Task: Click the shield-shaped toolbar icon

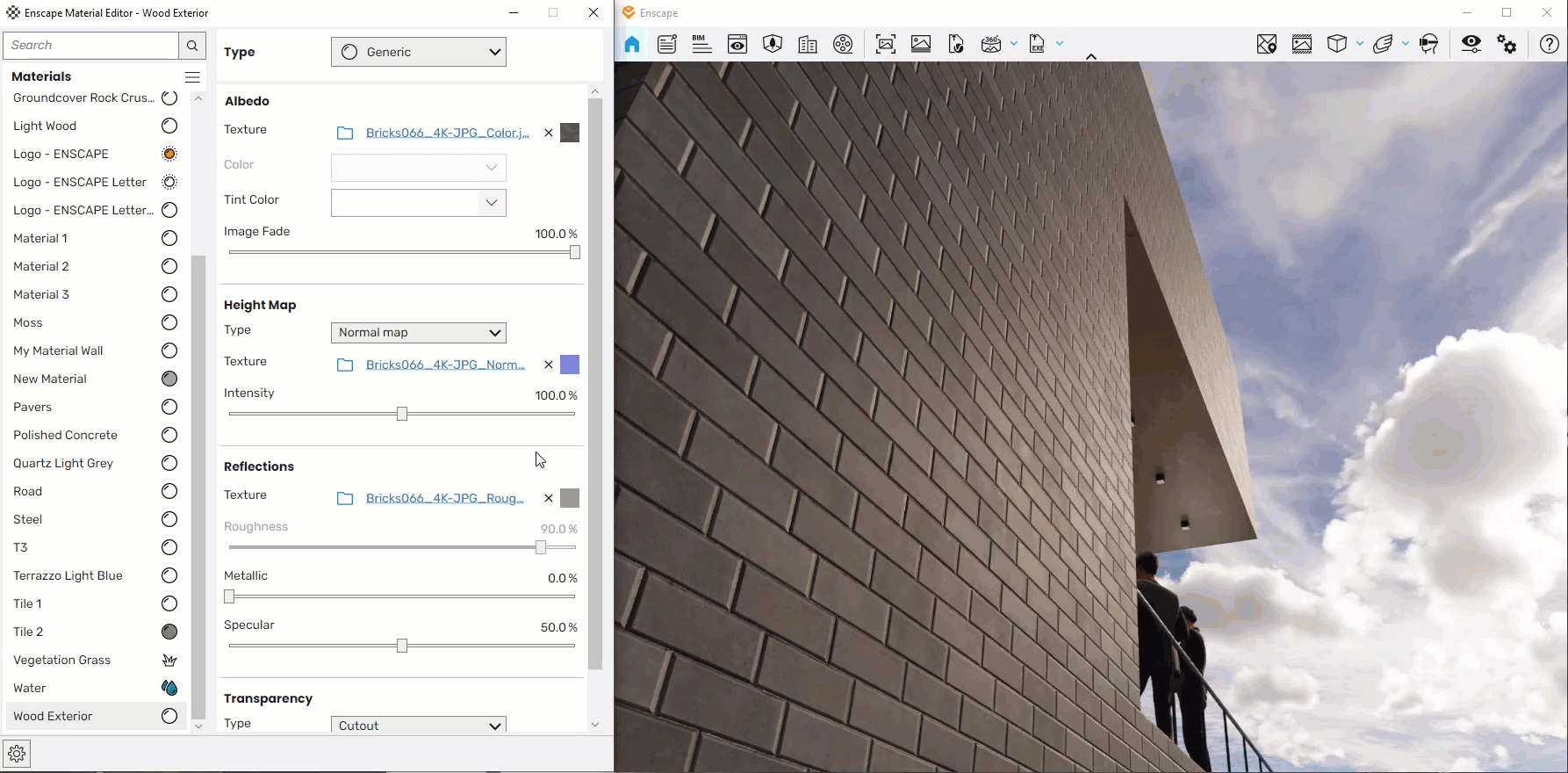Action: tap(773, 44)
